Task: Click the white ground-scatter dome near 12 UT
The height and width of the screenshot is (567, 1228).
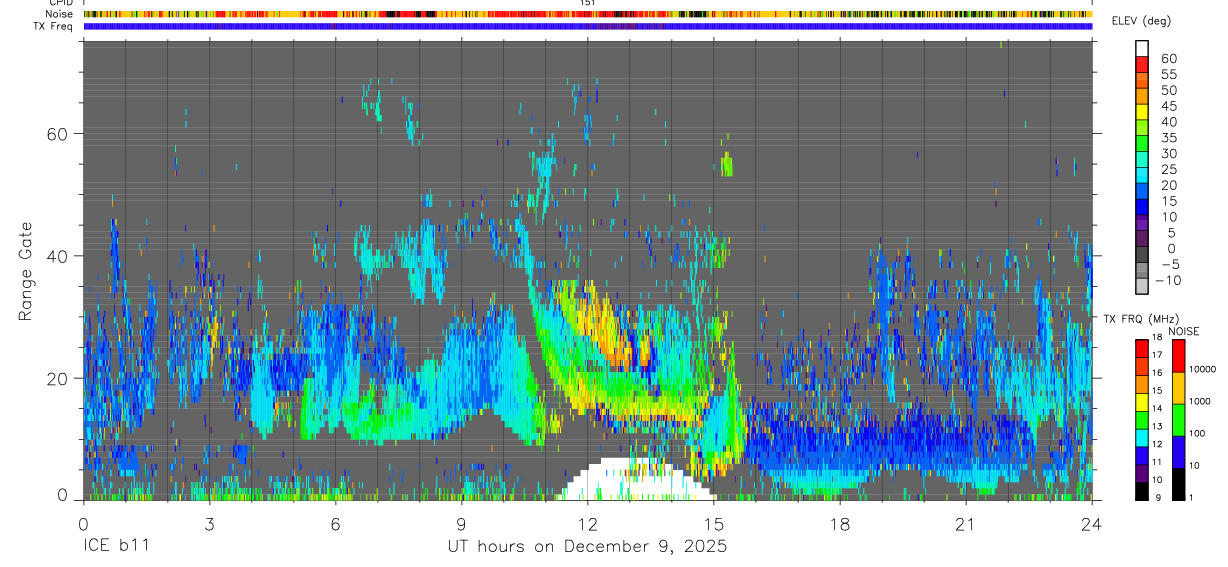Action: pos(637,480)
